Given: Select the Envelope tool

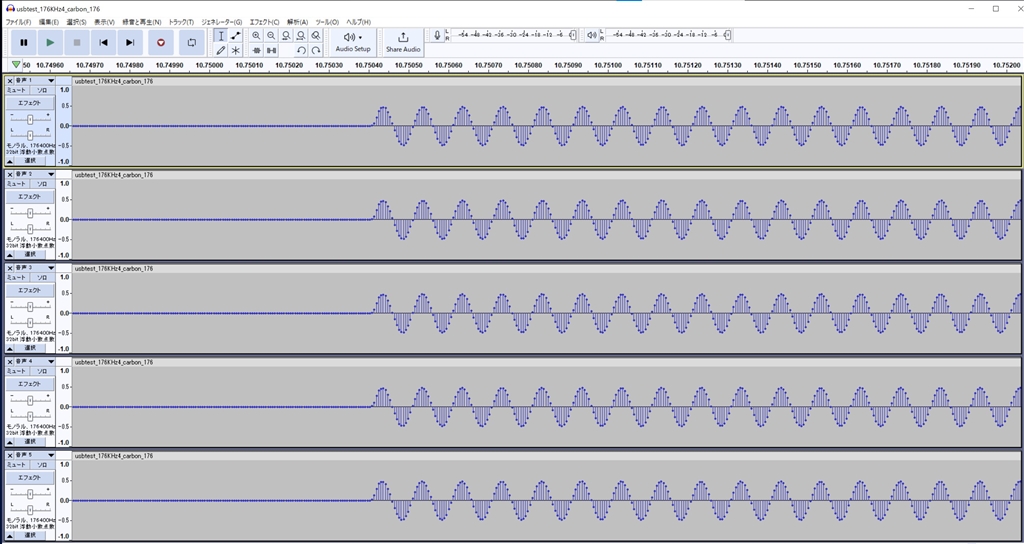Looking at the screenshot, I should (x=236, y=35).
